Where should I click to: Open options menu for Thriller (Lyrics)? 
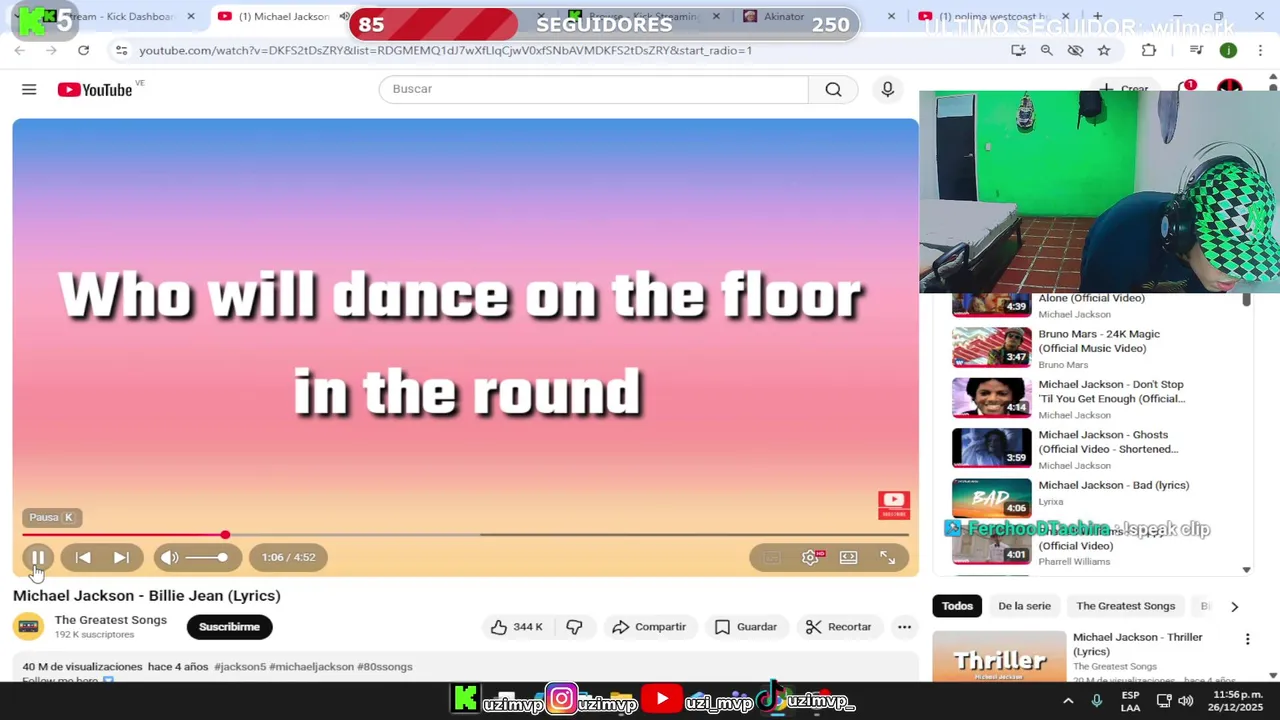click(1247, 639)
